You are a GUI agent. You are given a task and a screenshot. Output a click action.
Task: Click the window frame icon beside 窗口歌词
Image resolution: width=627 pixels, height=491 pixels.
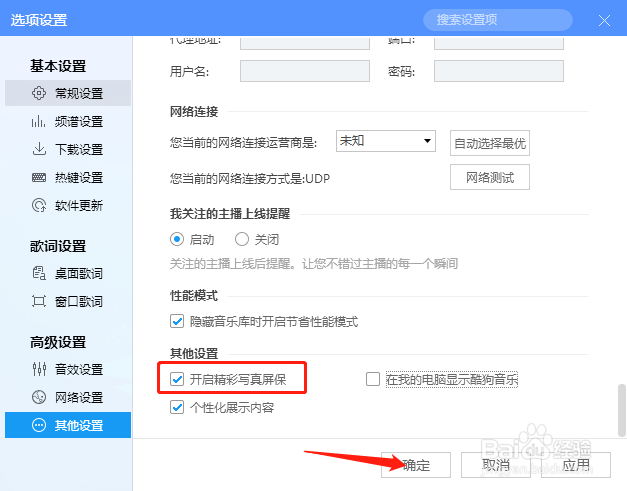tap(39, 301)
